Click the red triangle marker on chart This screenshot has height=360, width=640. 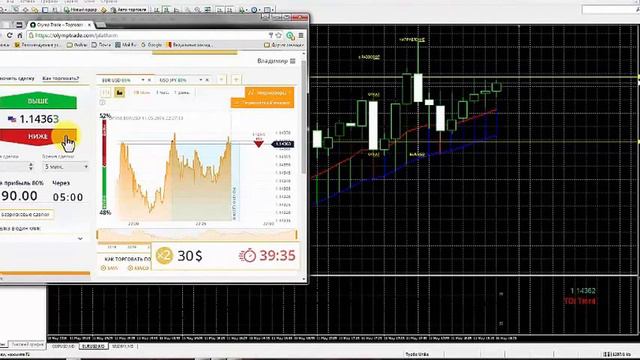pos(258,144)
